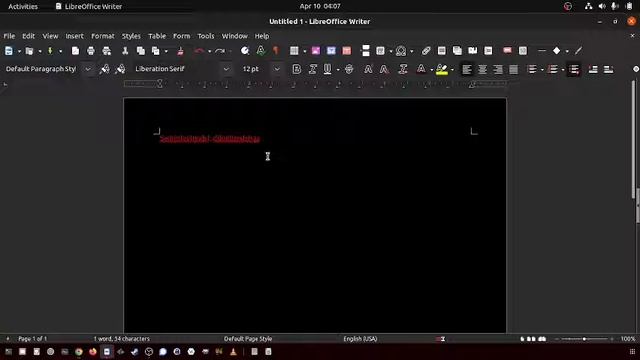Open the Format menu
This screenshot has height=360, width=640.
pyautogui.click(x=103, y=36)
